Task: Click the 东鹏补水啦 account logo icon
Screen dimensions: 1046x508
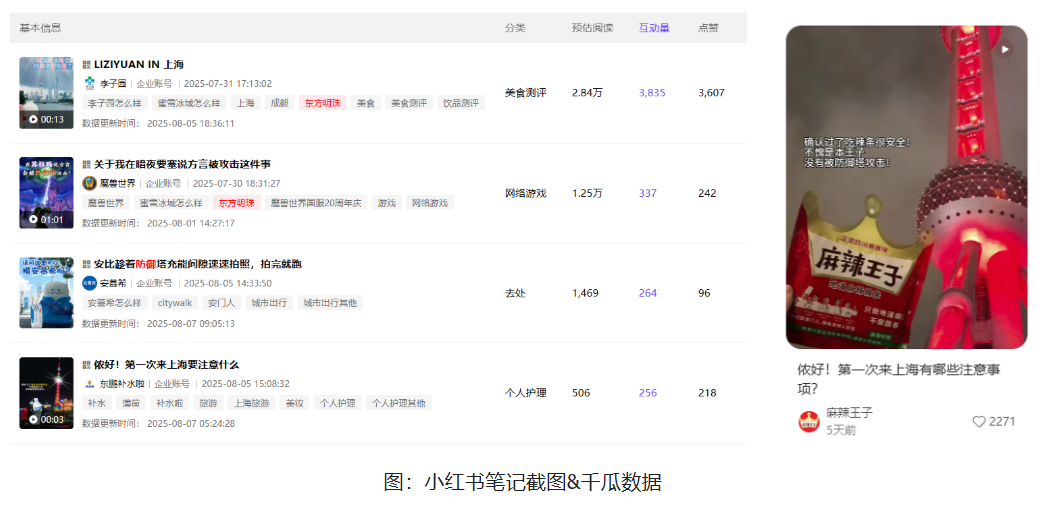Action: (x=89, y=384)
